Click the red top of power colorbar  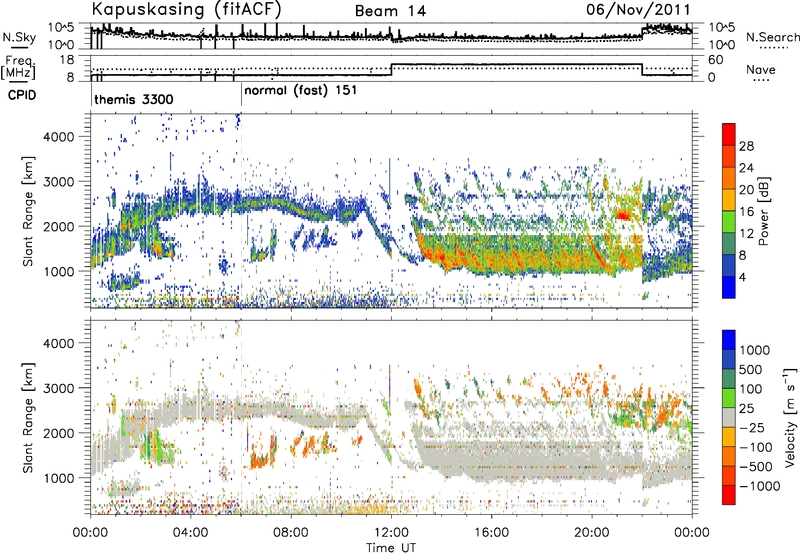pos(729,135)
